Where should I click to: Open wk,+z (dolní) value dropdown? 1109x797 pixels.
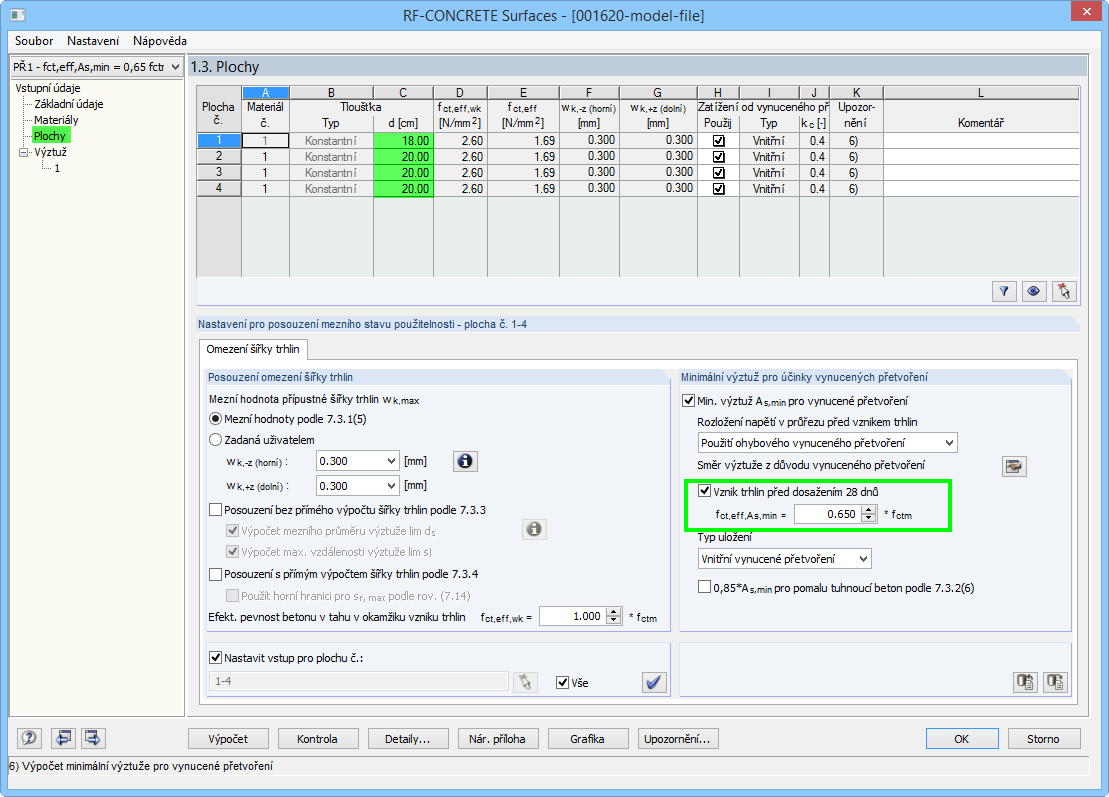391,486
